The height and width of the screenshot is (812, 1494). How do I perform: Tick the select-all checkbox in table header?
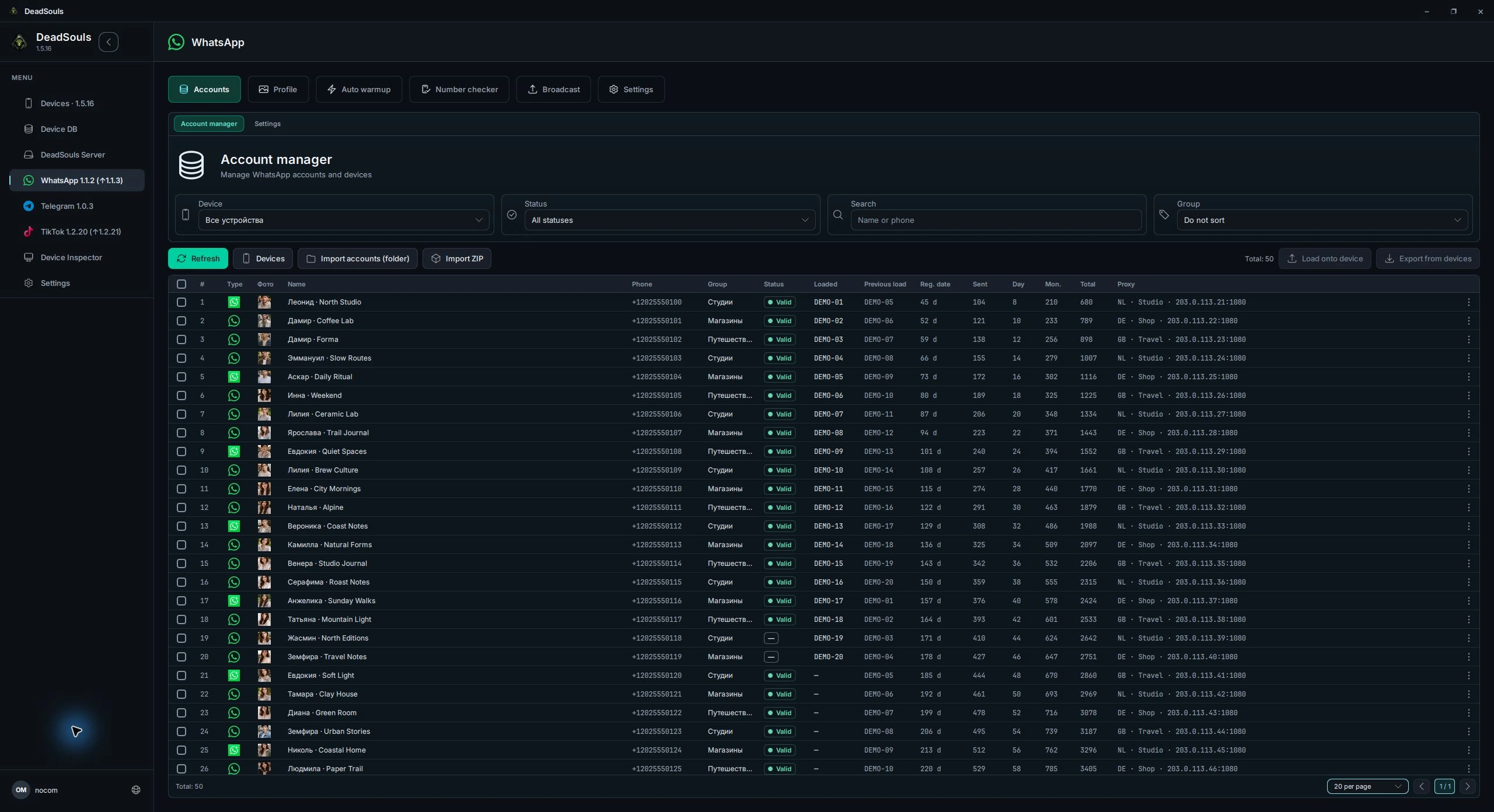[181, 284]
